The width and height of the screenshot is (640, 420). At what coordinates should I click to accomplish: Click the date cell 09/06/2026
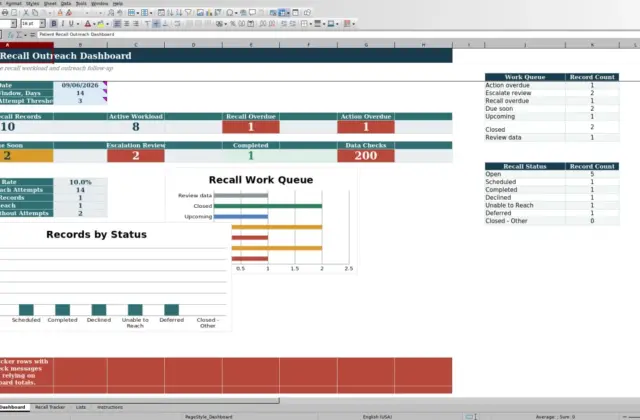(80, 85)
